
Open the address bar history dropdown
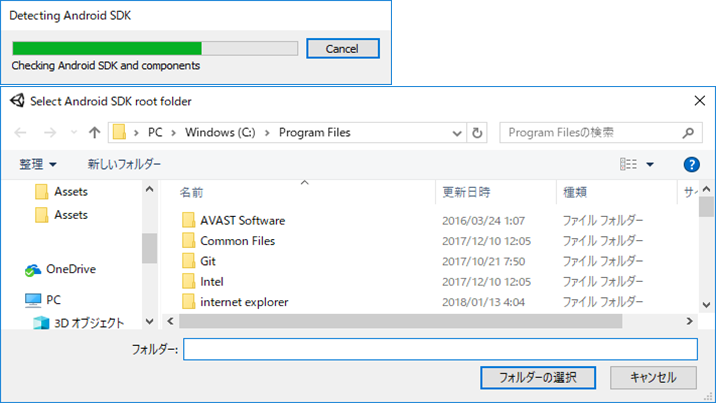click(457, 133)
